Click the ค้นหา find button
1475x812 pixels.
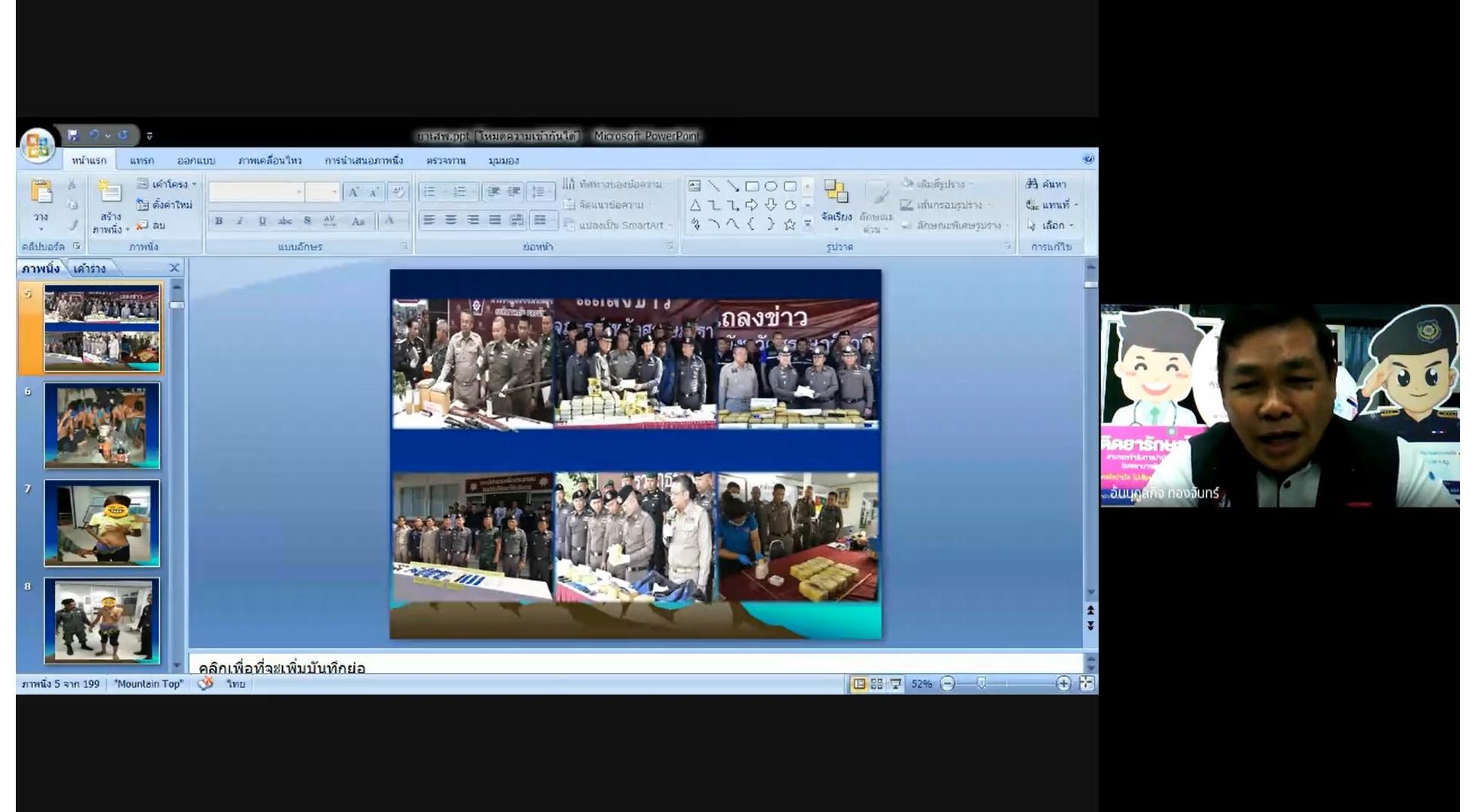[1046, 184]
